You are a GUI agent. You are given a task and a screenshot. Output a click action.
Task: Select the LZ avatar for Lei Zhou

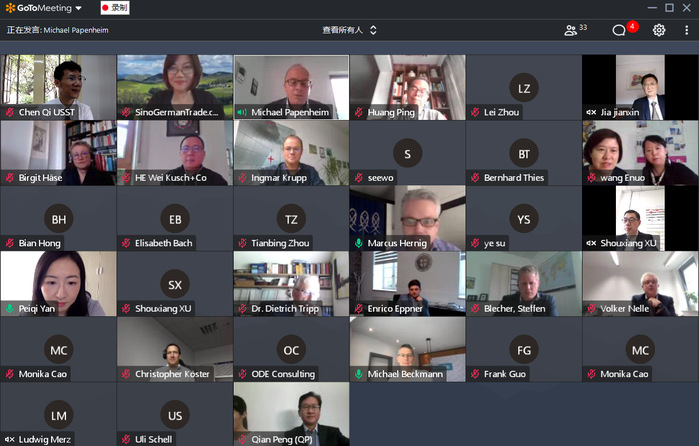pyautogui.click(x=523, y=89)
